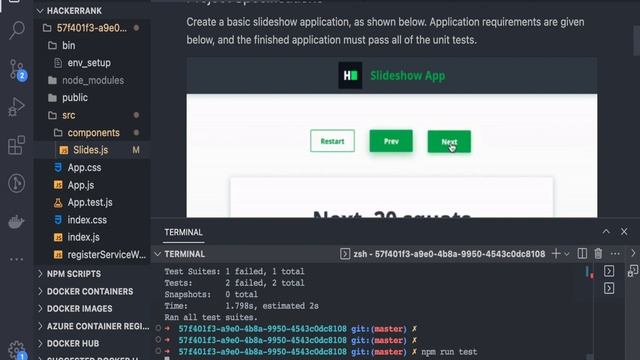Open the Extensions view
640x360 pixels.
click(x=16, y=145)
